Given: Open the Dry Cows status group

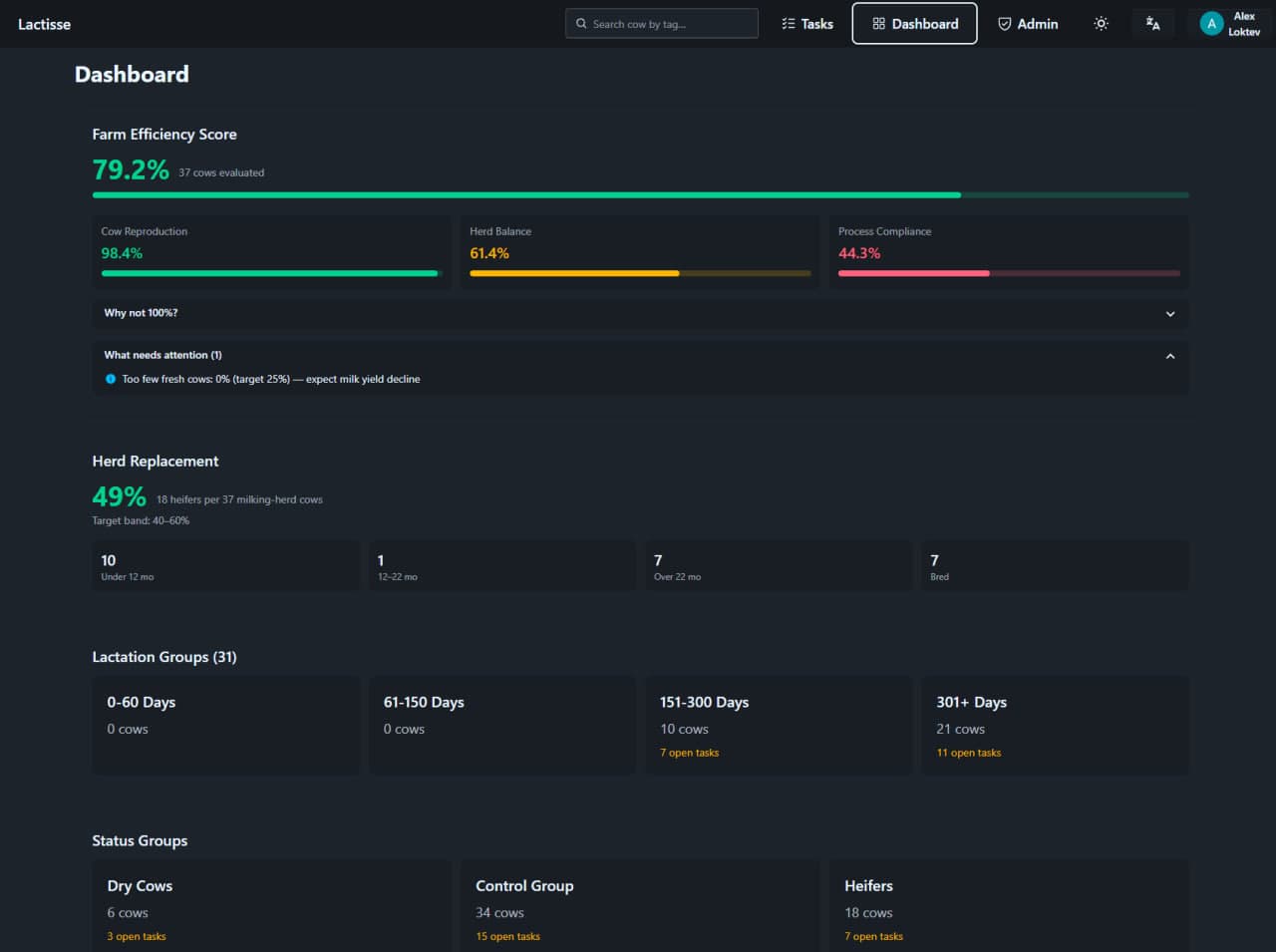Looking at the screenshot, I should coord(271,906).
